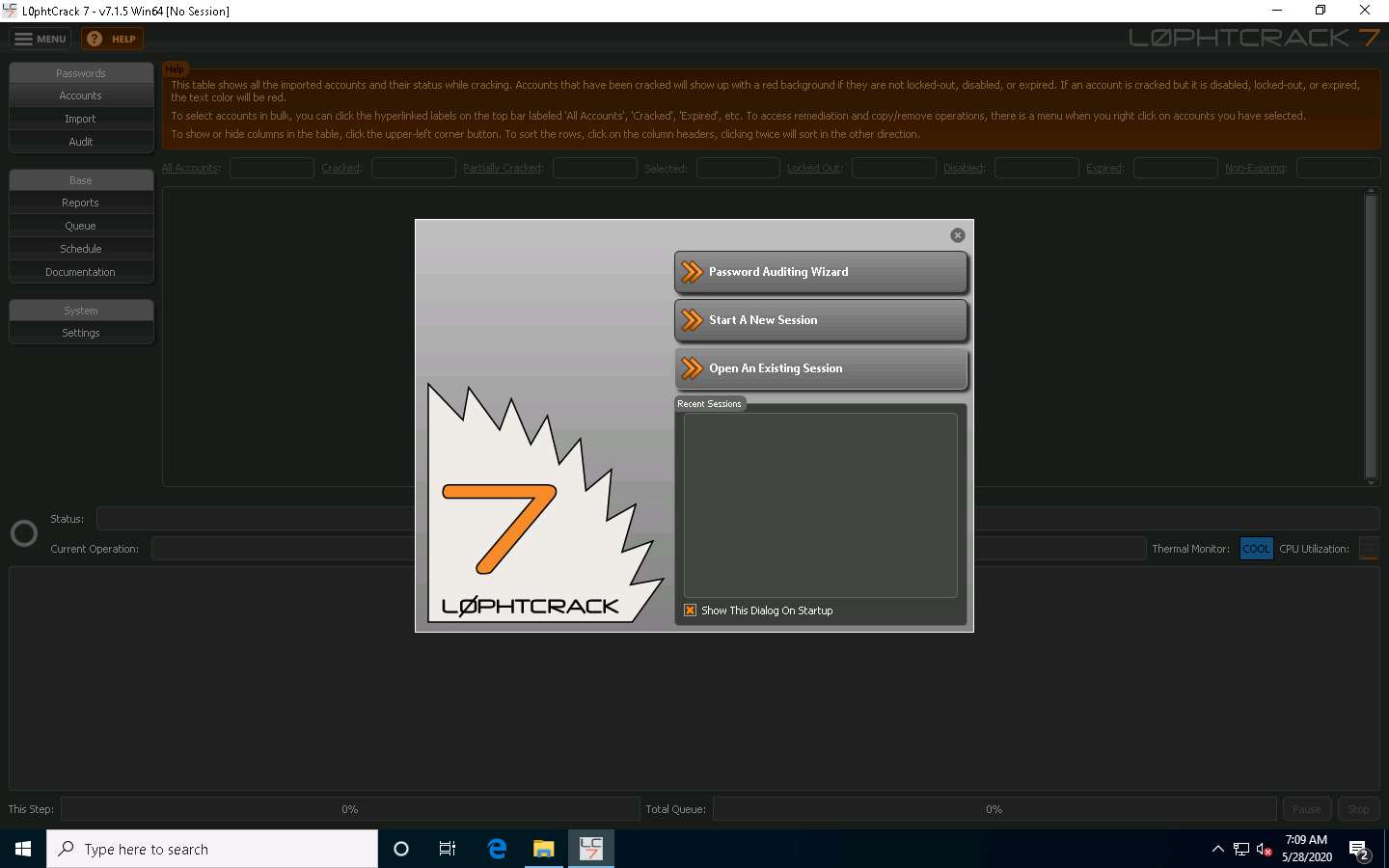Viewport: 1389px width, 868px height.
Task: Click the Status text field
Action: 738,519
